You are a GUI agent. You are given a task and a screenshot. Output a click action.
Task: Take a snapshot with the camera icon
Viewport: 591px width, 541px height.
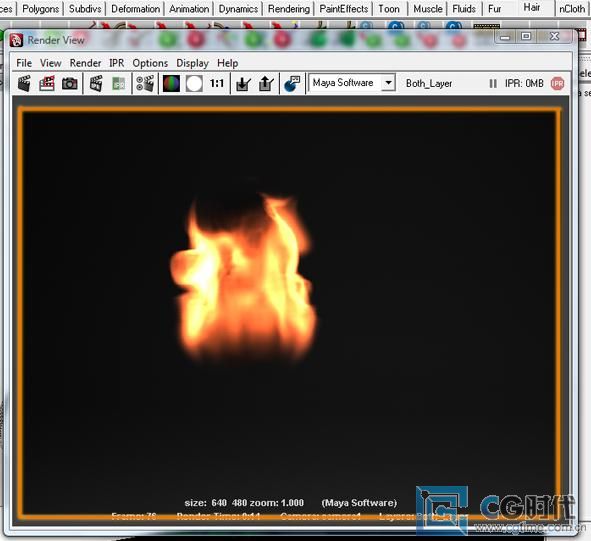pos(70,83)
